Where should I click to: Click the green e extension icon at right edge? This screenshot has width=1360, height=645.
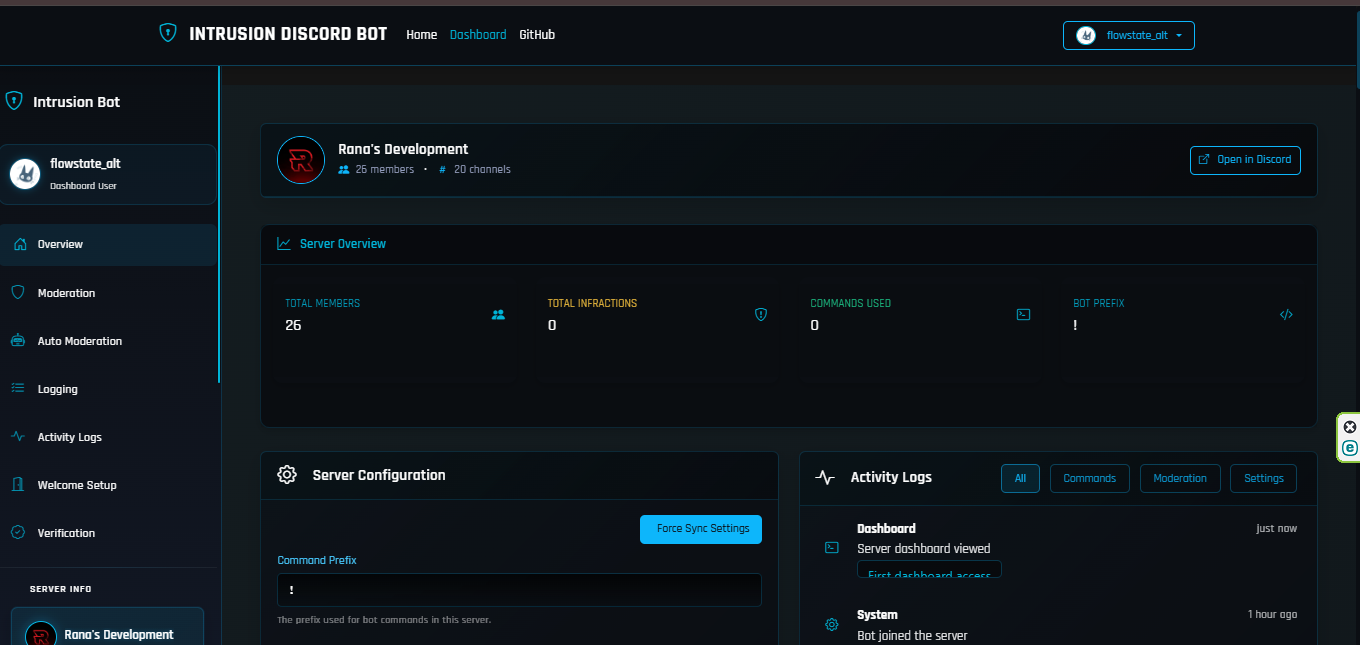pos(1350,448)
